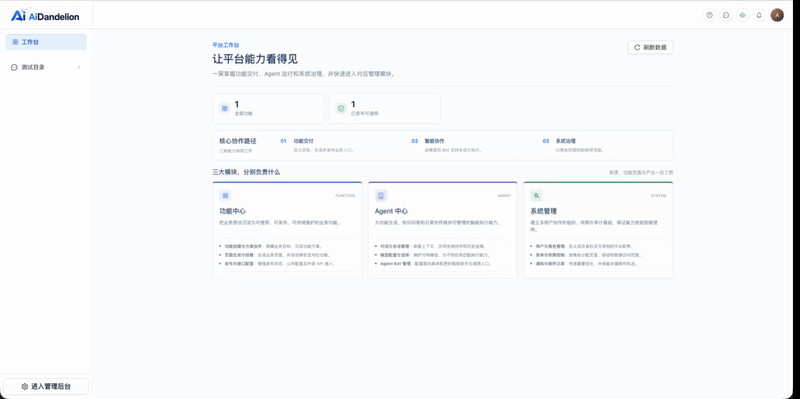Click the 三大模块，分别负责什么 heading

click(246, 172)
